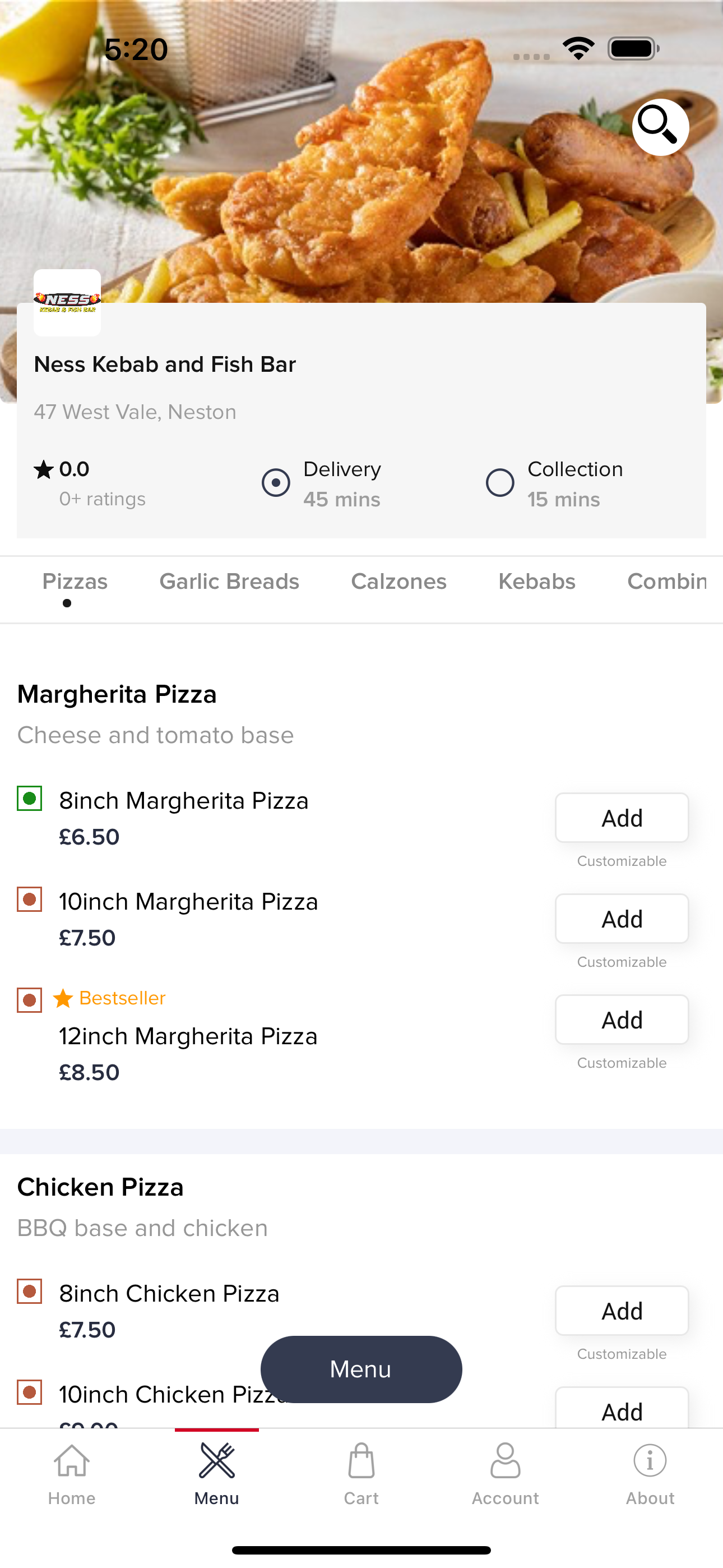Add 8inch Chicken Pizza to cart
The image size is (723, 1568).
622,1311
